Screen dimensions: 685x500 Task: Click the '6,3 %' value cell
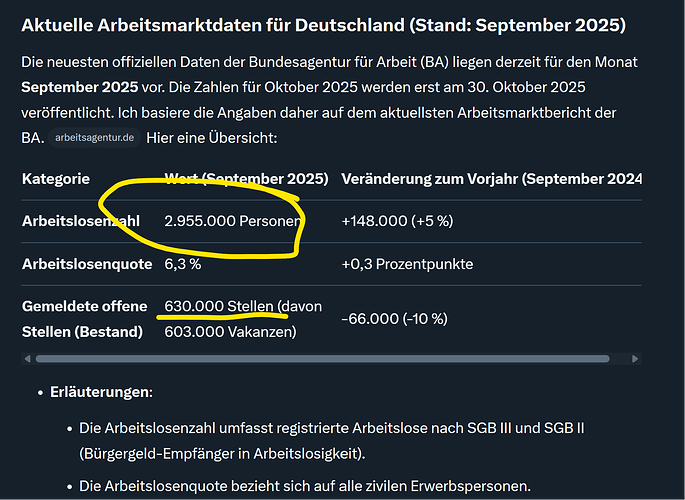tap(182, 264)
